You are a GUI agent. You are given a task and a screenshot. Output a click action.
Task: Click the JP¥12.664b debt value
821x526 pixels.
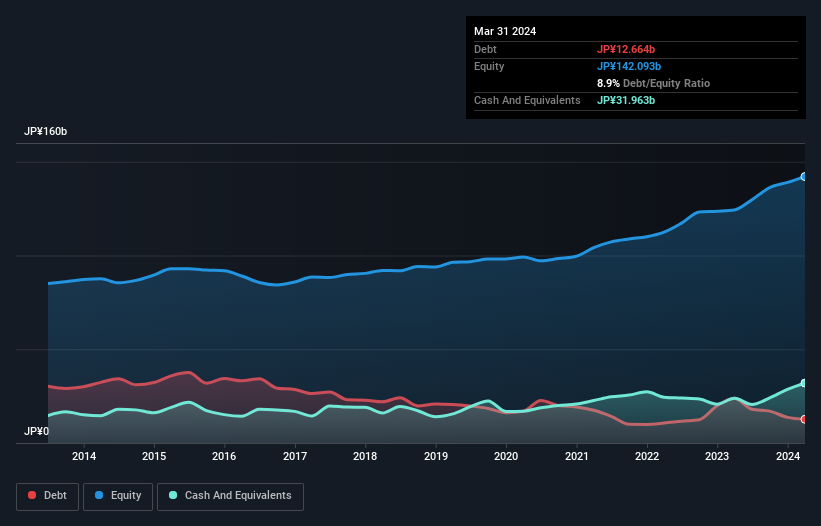coord(626,49)
